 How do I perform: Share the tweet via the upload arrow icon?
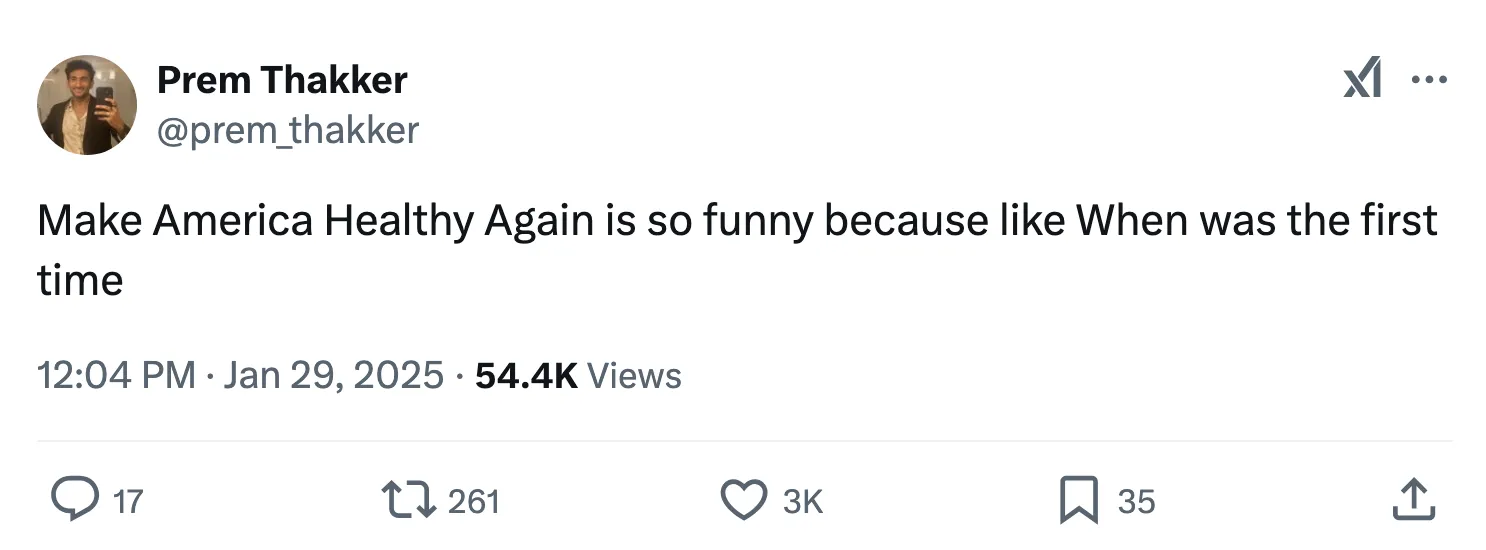coord(1414,500)
